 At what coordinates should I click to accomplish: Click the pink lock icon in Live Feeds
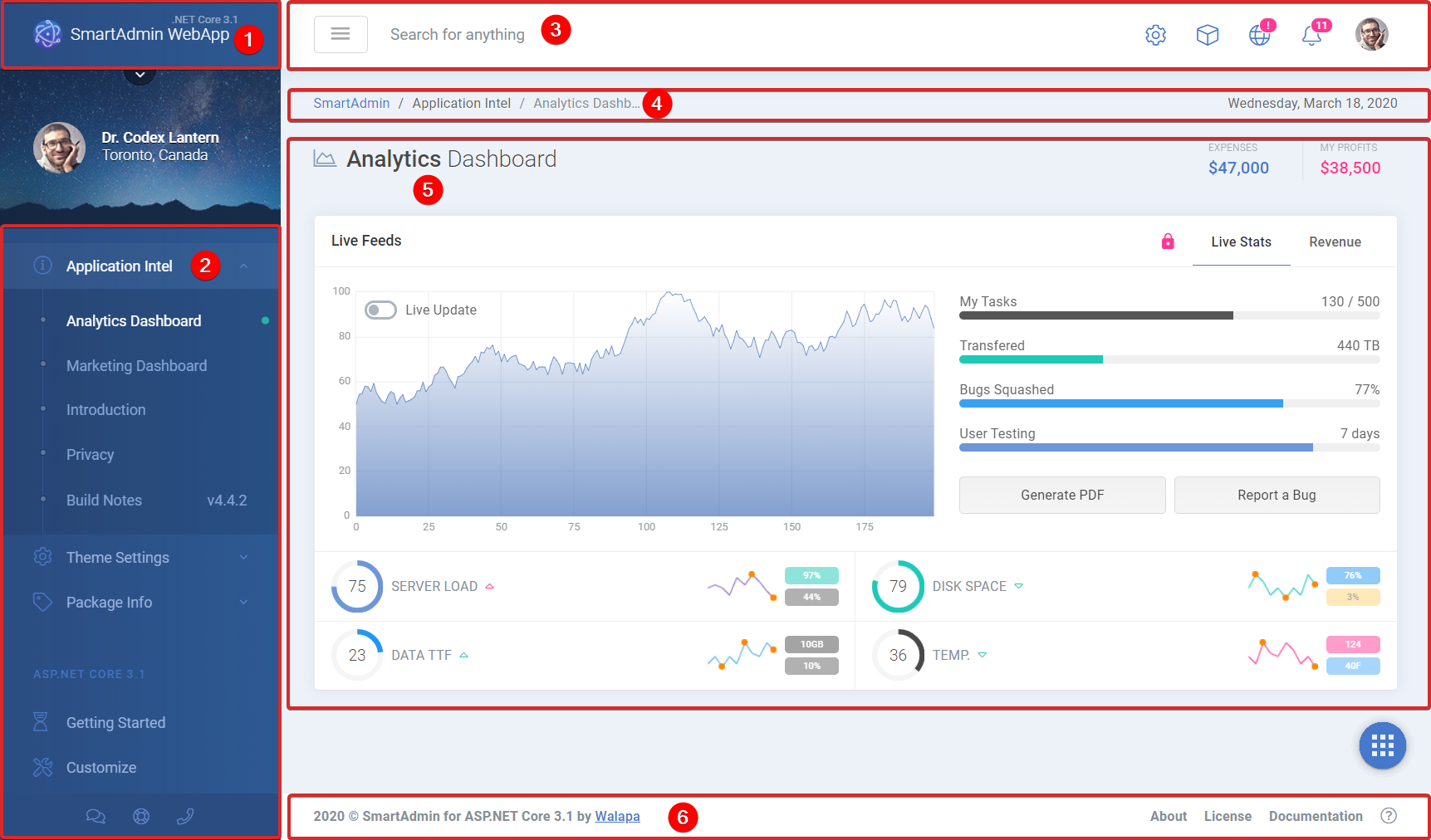(x=1168, y=242)
